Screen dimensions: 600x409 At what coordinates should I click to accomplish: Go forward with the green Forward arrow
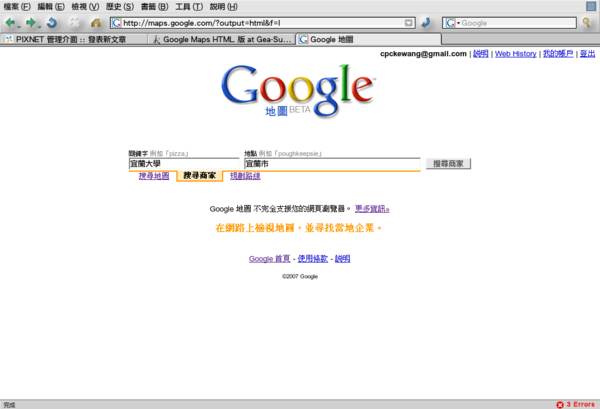(x=30, y=23)
